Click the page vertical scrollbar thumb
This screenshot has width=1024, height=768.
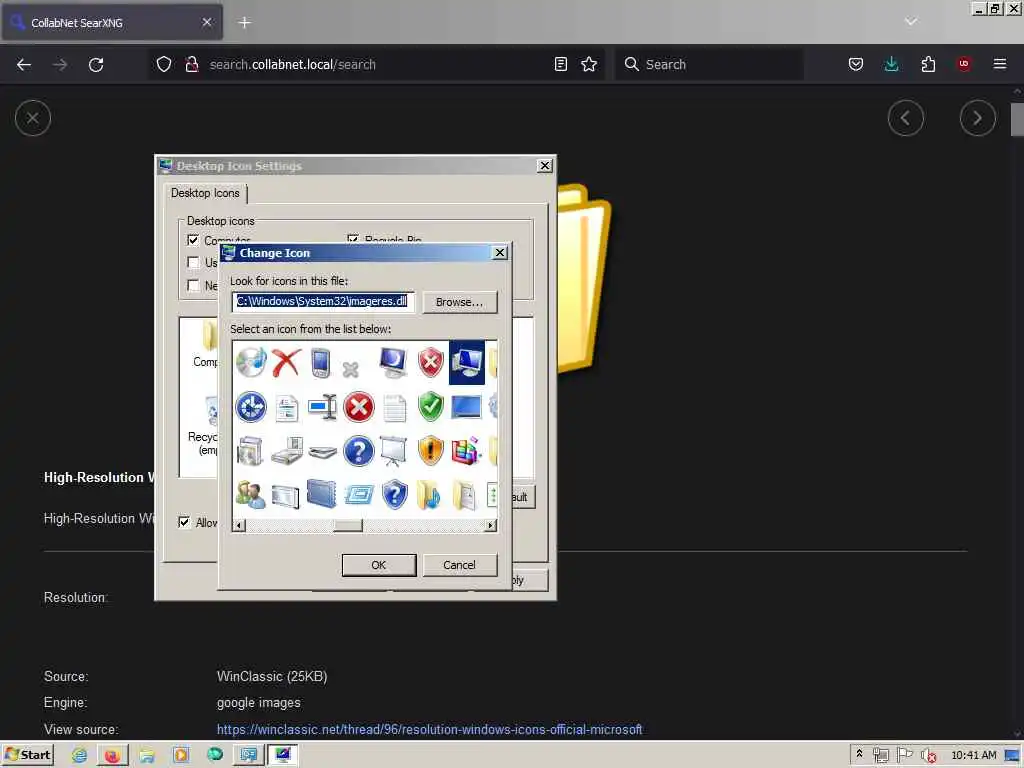point(1017,119)
